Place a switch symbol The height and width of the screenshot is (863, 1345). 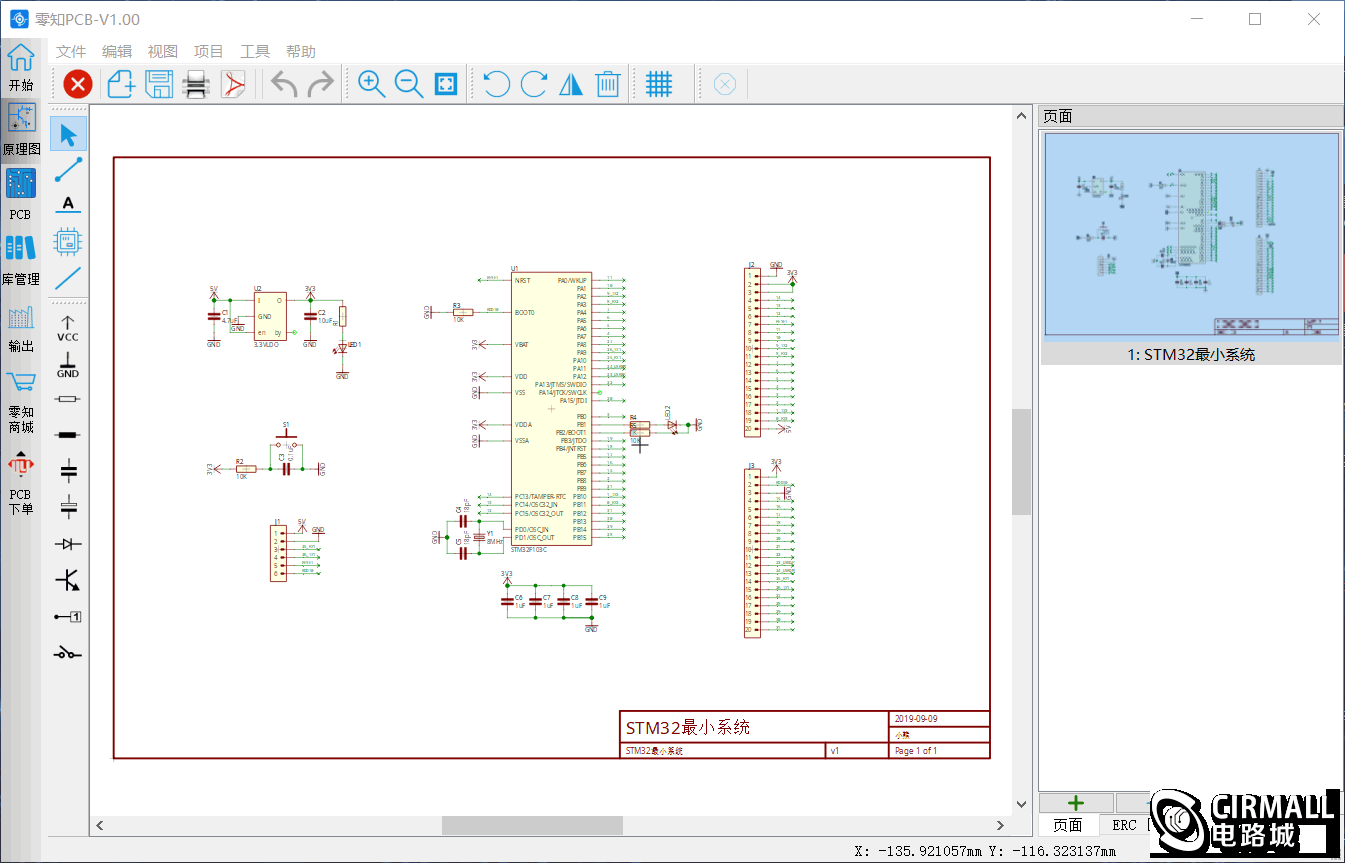(x=68, y=653)
